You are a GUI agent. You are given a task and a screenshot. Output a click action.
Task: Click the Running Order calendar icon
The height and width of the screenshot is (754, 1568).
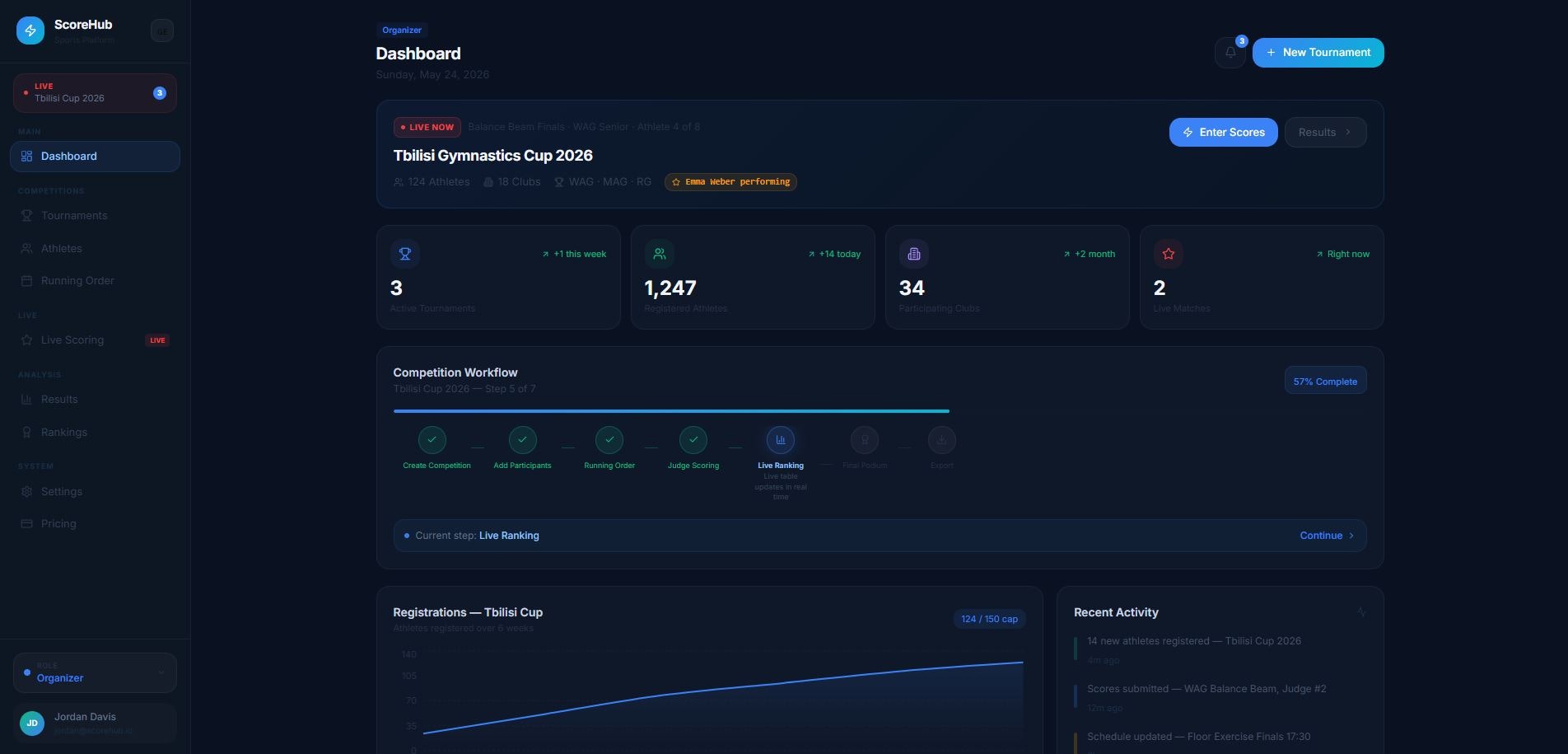26,281
